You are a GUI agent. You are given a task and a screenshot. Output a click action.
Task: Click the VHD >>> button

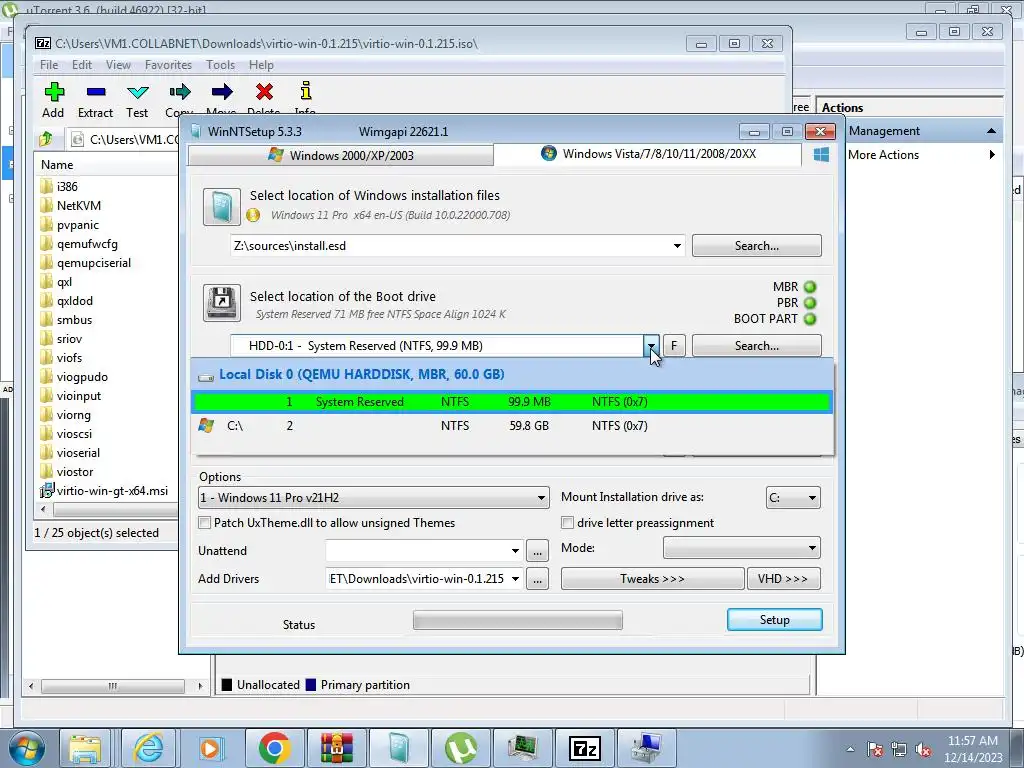pyautogui.click(x=783, y=579)
